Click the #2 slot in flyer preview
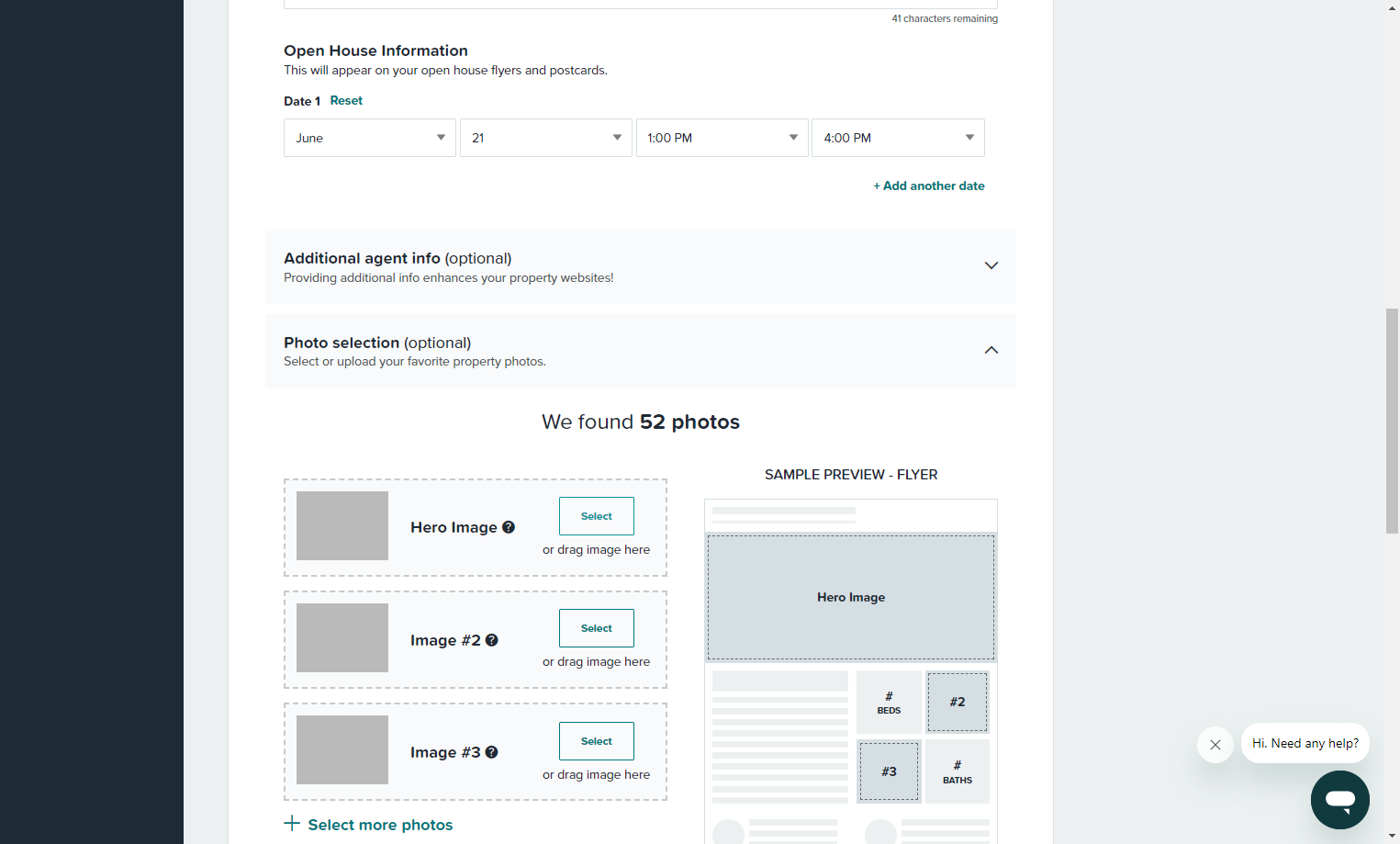This screenshot has height=844, width=1400. coord(958,702)
